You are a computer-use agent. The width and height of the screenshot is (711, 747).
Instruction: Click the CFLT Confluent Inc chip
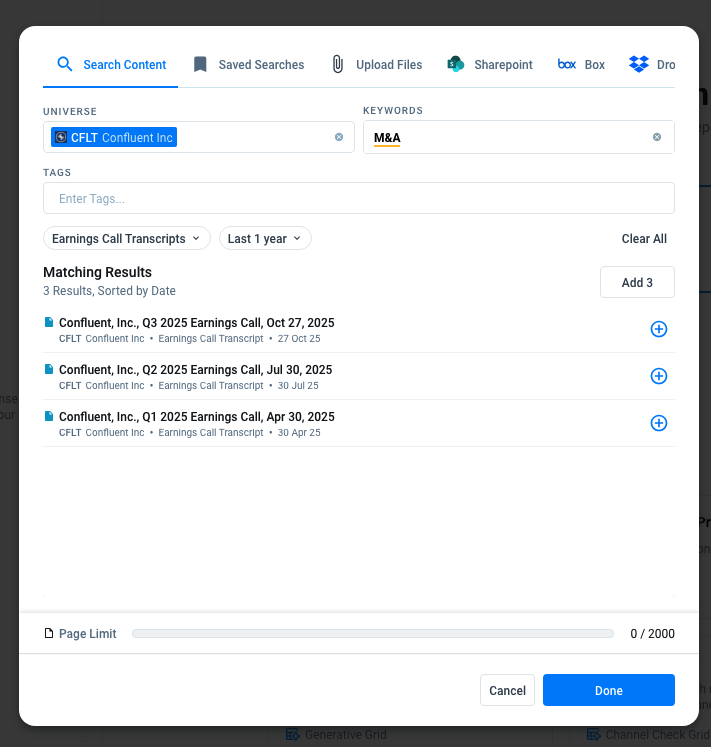point(114,137)
